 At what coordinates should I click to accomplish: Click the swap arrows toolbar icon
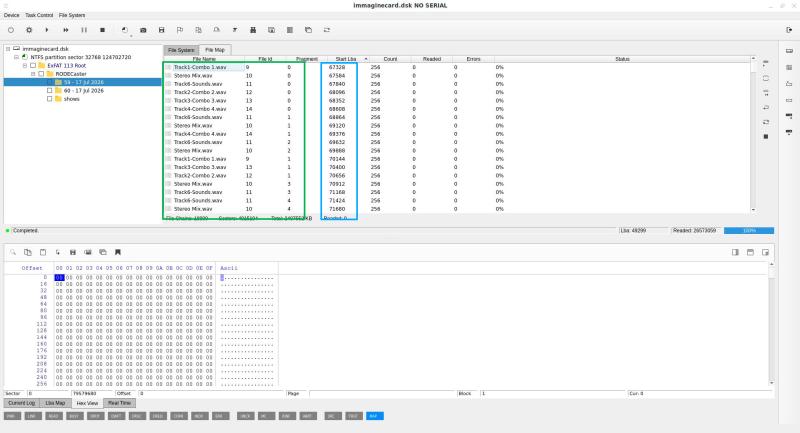327,30
